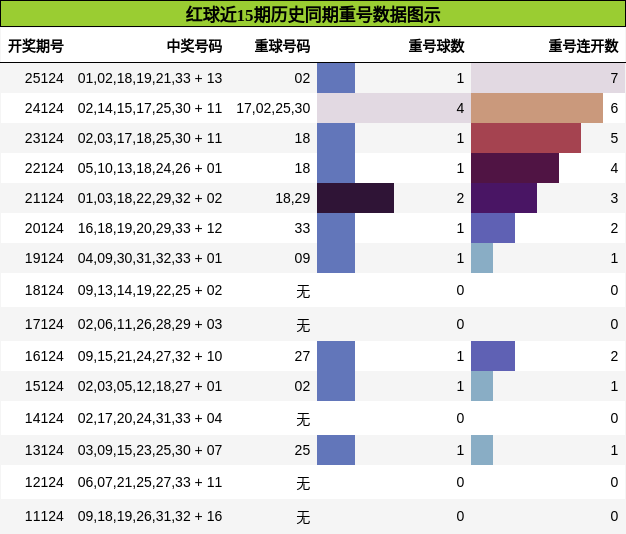
Task: Click the light blue streak bar for 13124
Action: coord(482,450)
